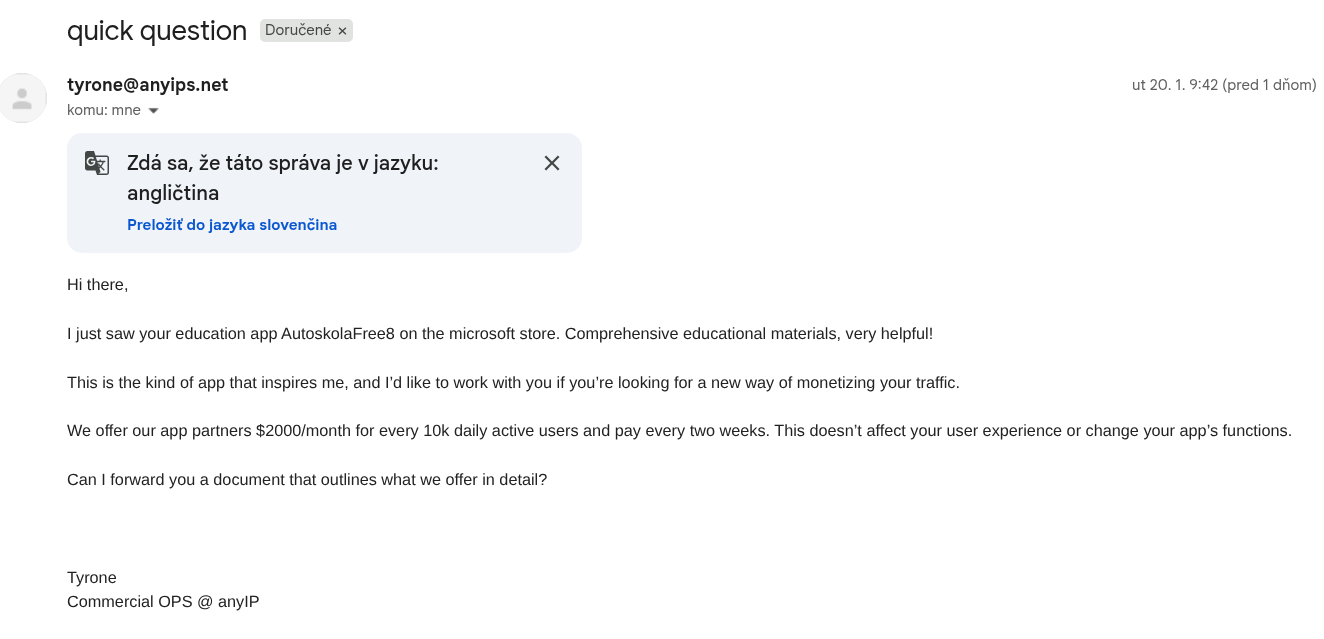This screenshot has width=1324, height=639.
Task: Click Preložiť do jazyka slovenčina link
Action: tap(232, 225)
